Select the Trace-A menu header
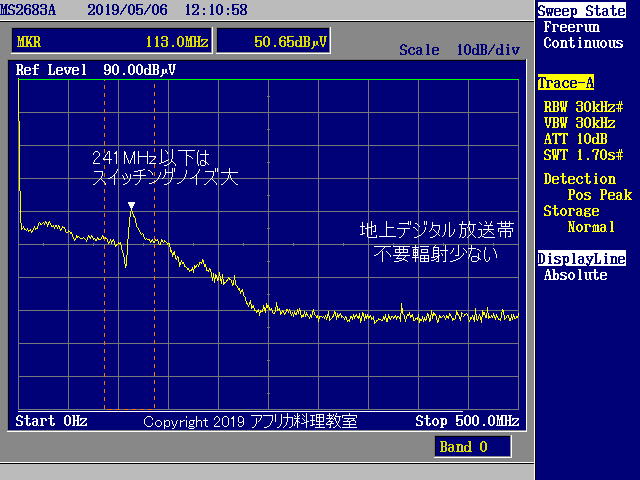The height and width of the screenshot is (480, 640). (x=565, y=83)
